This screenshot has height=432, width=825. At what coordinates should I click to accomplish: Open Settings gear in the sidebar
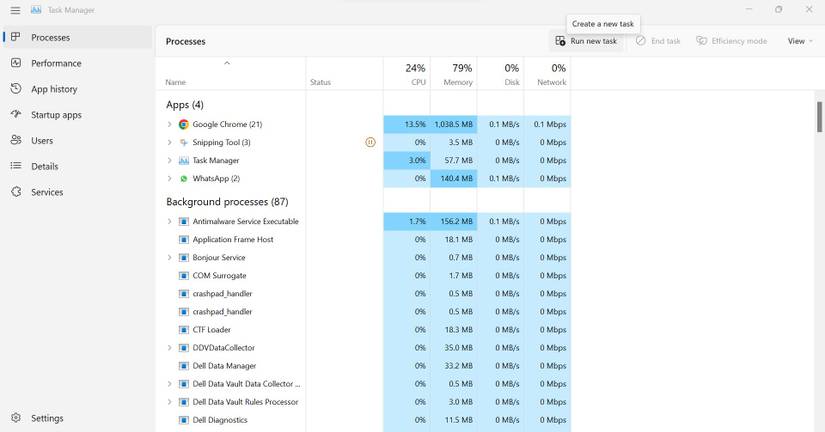point(16,418)
